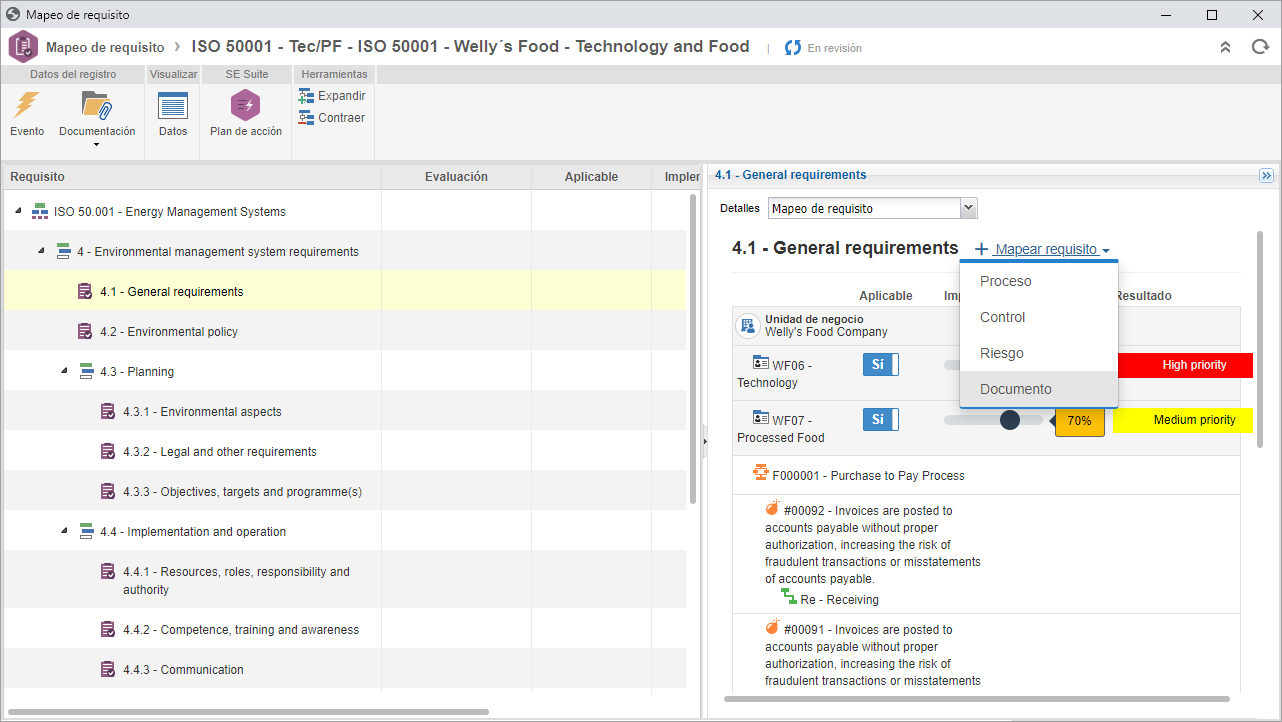The height and width of the screenshot is (722, 1282).
Task: Click the Resultado column label
Action: 1143,296
